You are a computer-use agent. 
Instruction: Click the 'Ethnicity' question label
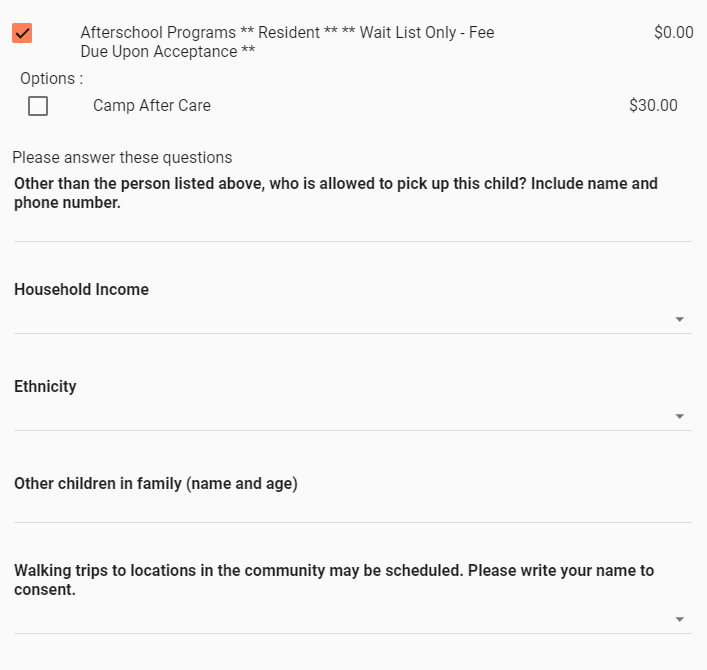[x=45, y=387]
